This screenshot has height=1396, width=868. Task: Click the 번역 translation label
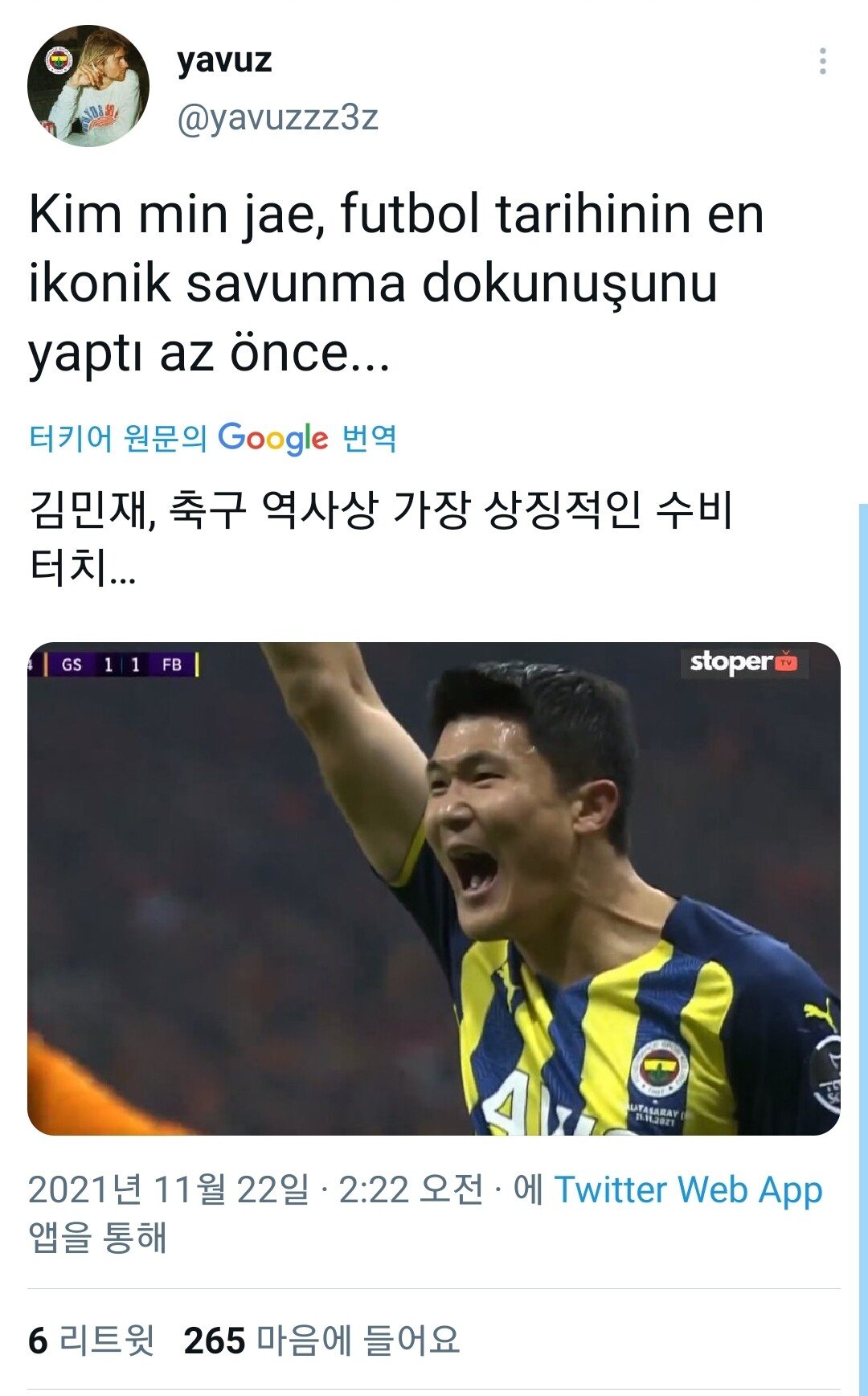coord(370,439)
